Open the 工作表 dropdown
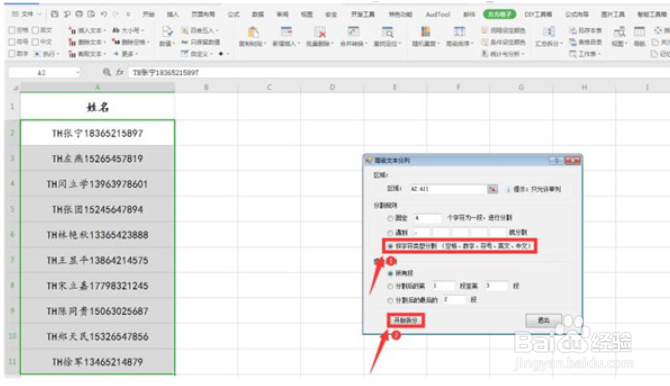Screen dimensions: 670x386 (x=585, y=54)
